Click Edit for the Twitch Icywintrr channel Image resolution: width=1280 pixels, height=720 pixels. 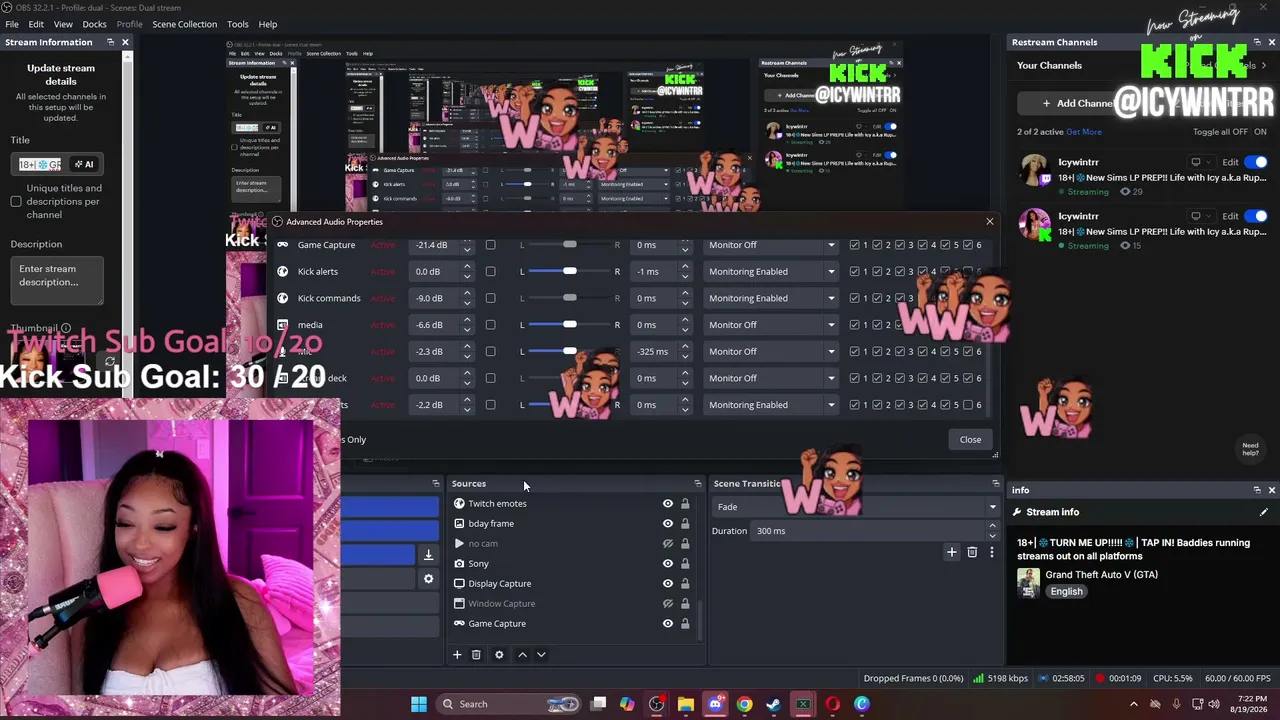[x=1230, y=162]
